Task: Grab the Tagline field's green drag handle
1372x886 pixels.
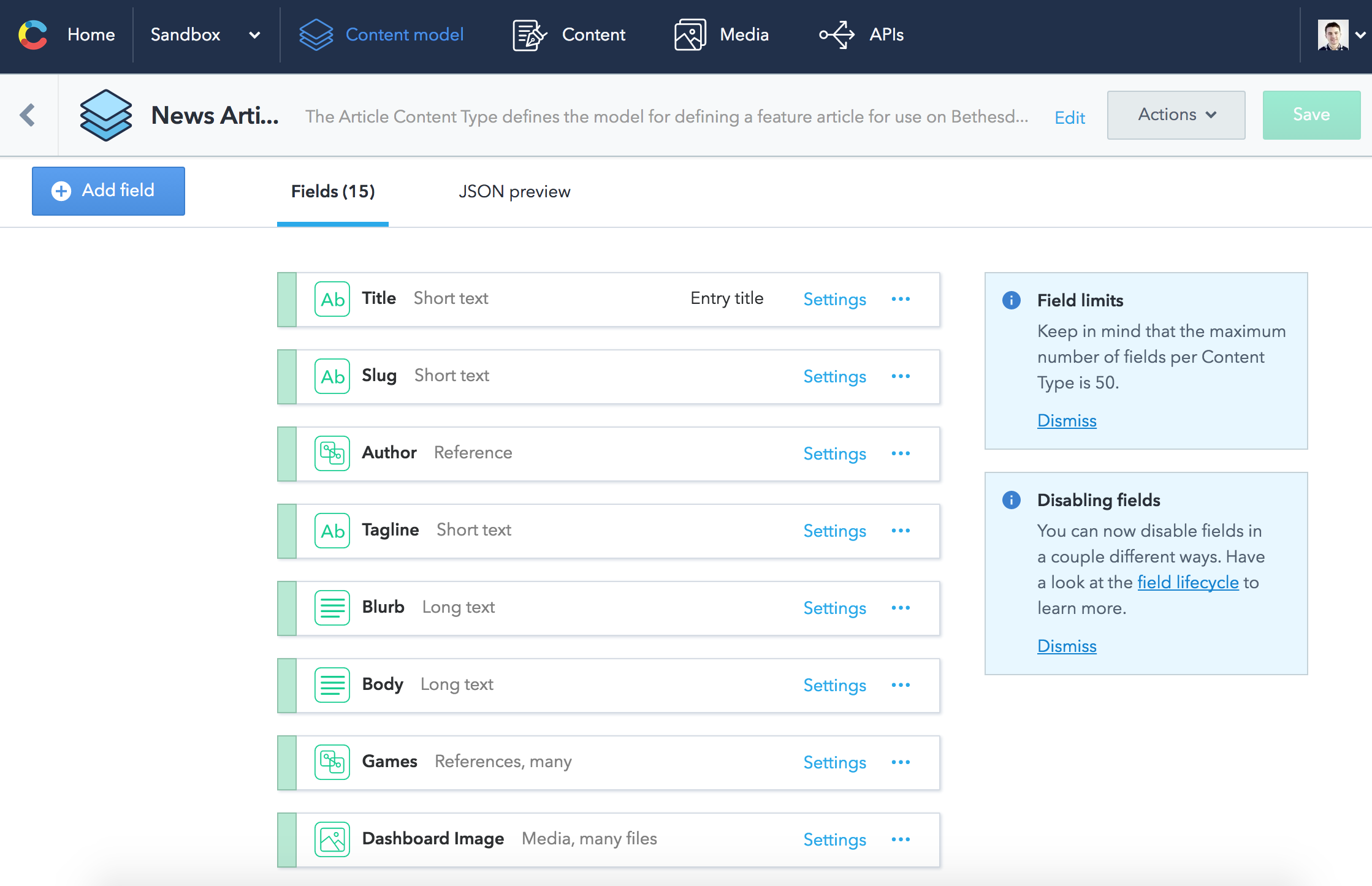Action: point(287,531)
